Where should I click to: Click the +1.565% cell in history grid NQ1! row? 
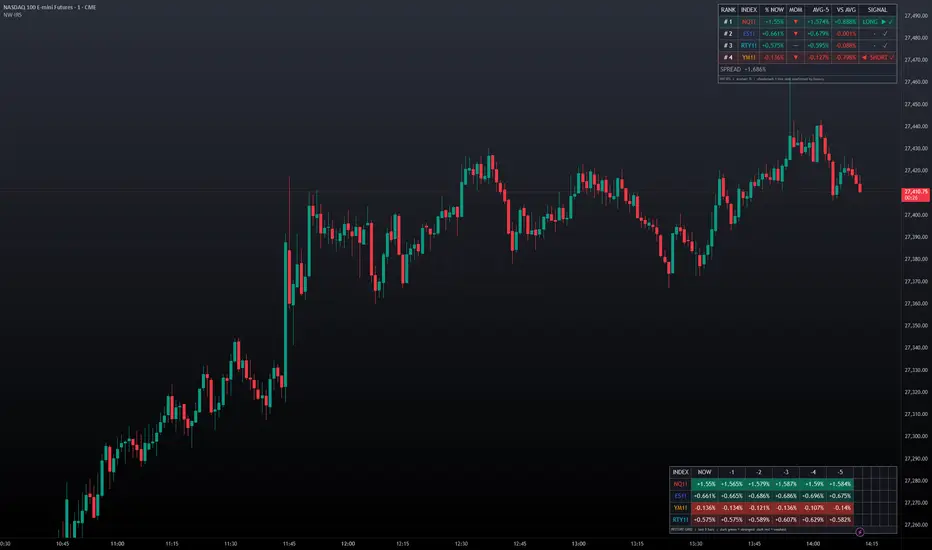[732, 484]
